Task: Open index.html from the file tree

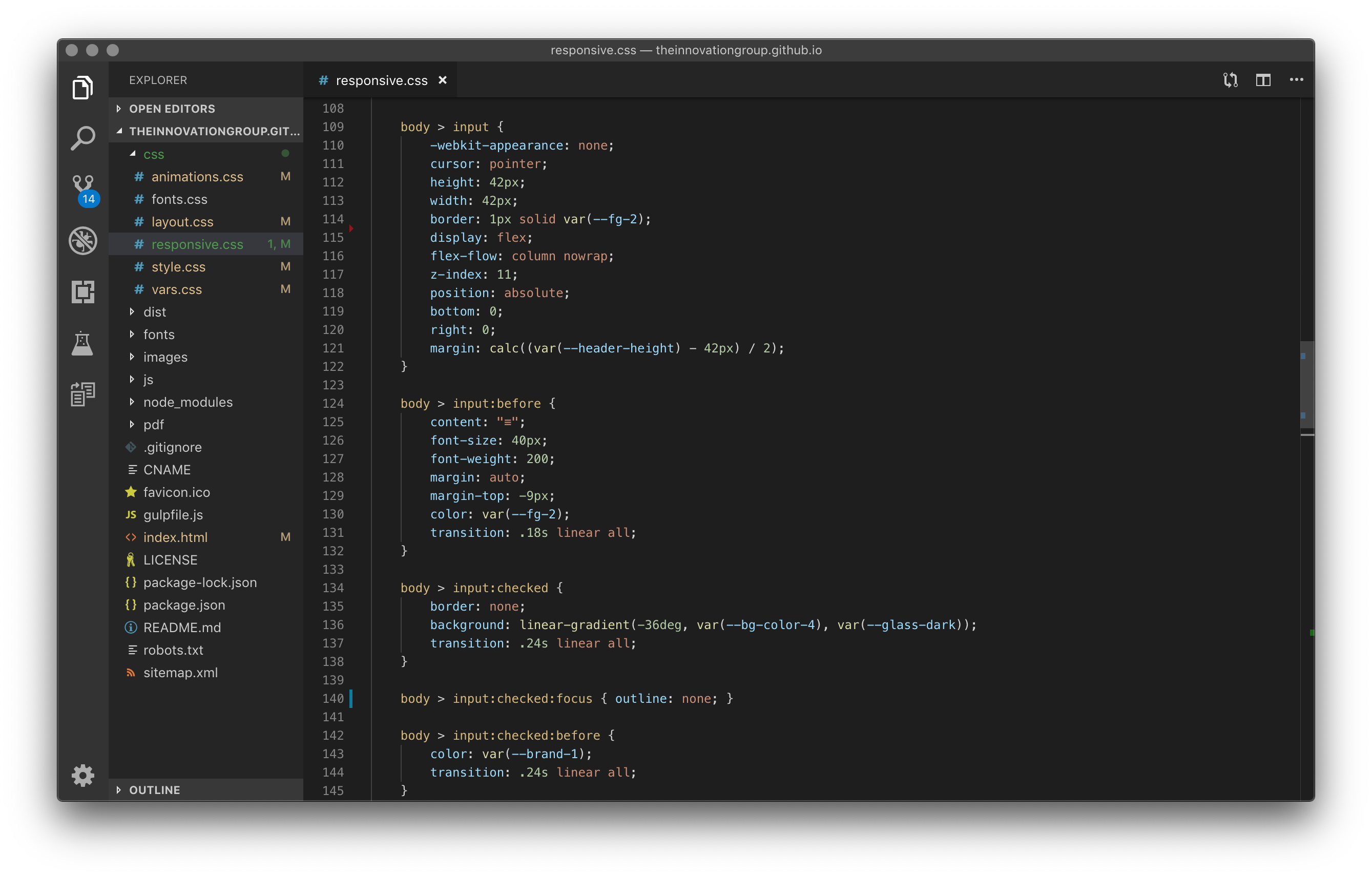Action: click(x=175, y=537)
